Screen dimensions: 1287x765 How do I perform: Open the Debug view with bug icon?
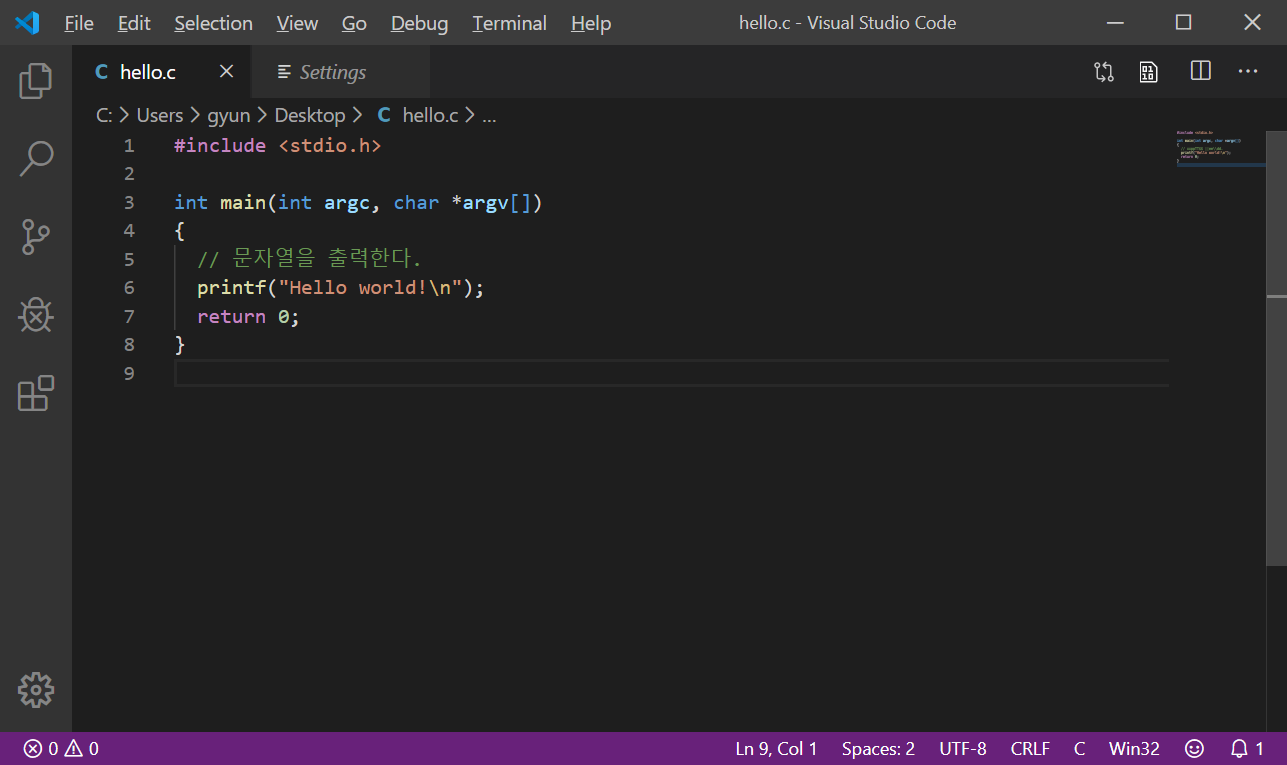tap(36, 315)
